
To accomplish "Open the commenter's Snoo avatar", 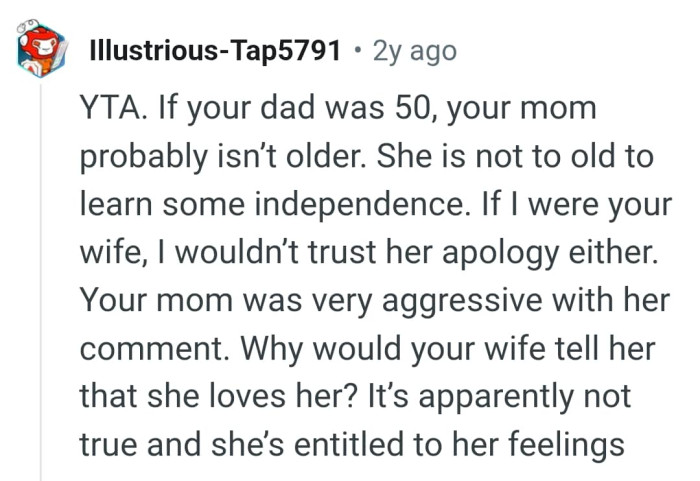I will [x=40, y=49].
